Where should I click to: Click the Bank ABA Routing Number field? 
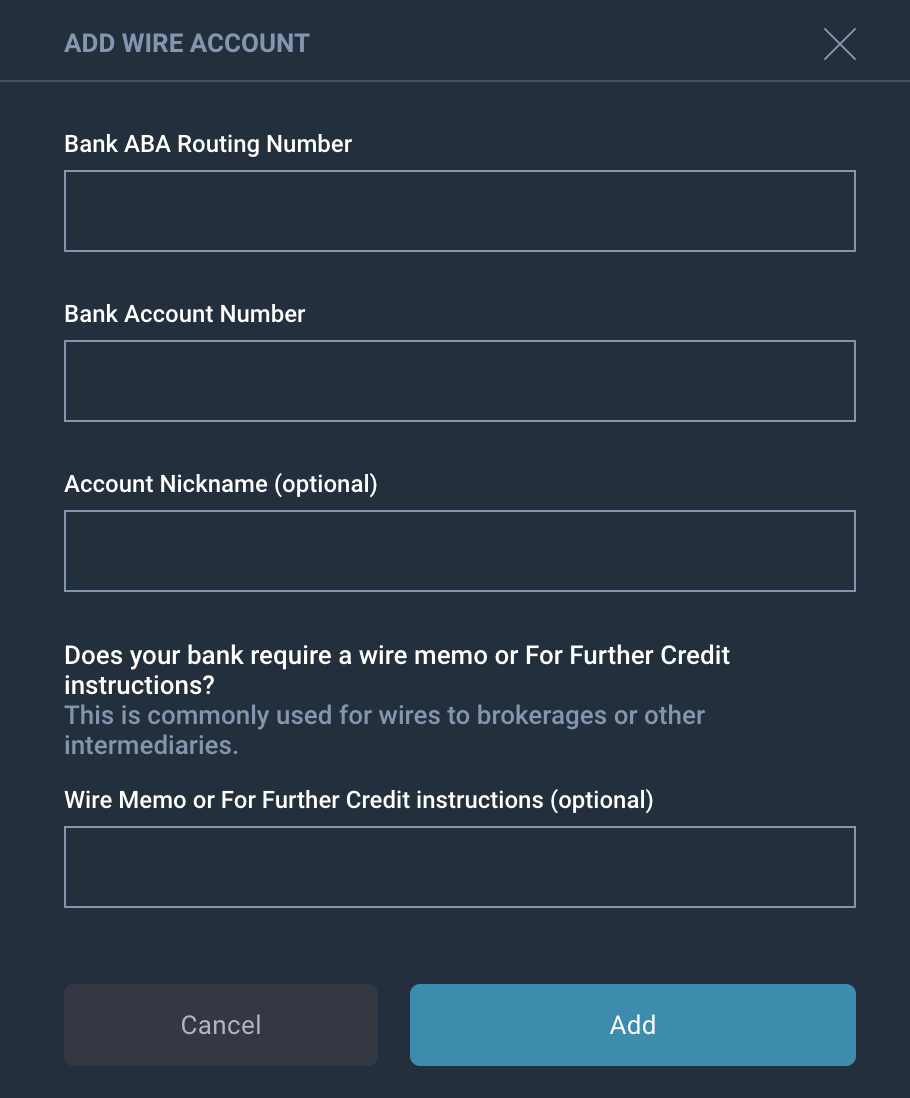coord(460,211)
